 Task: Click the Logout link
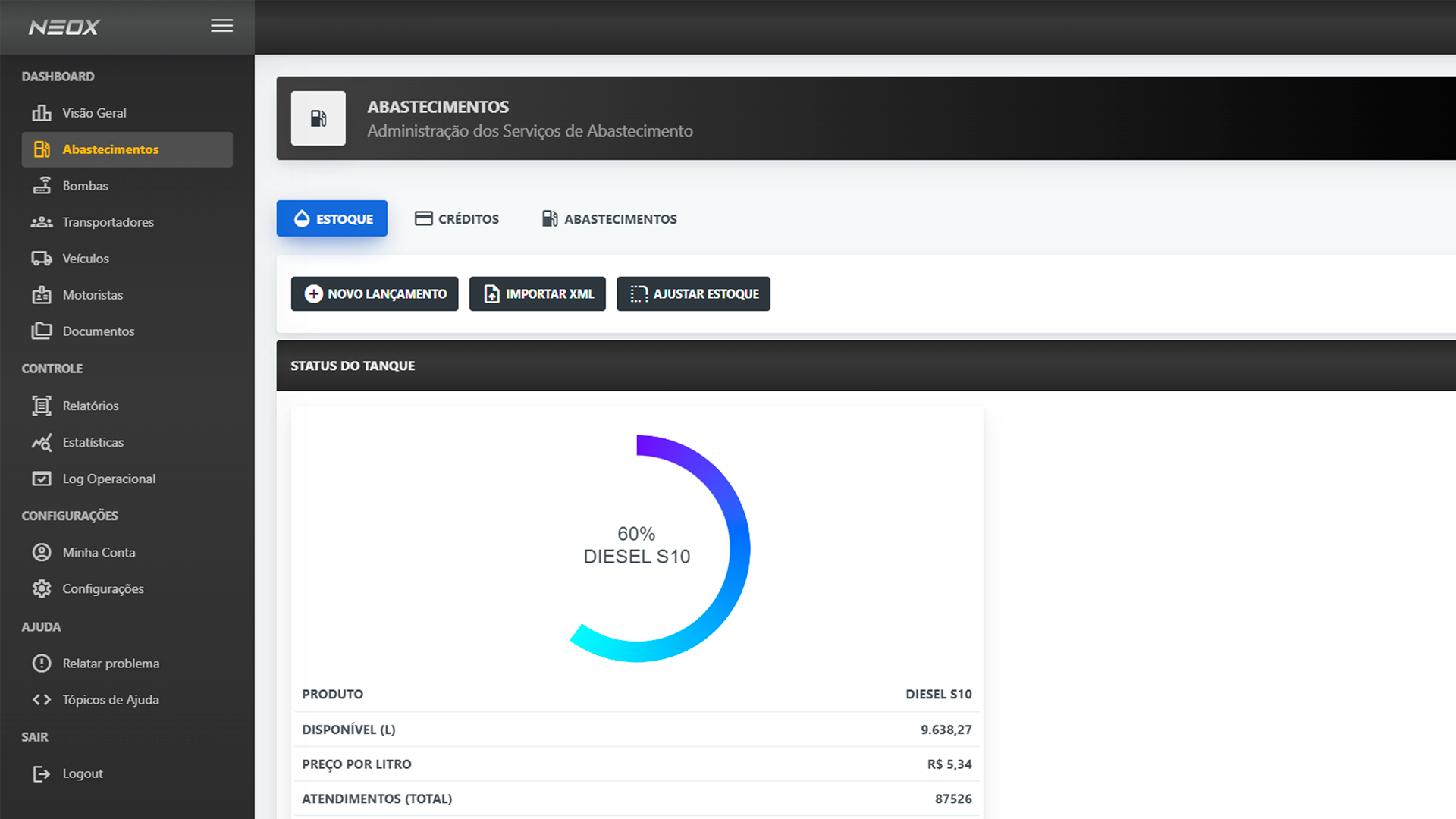(82, 773)
